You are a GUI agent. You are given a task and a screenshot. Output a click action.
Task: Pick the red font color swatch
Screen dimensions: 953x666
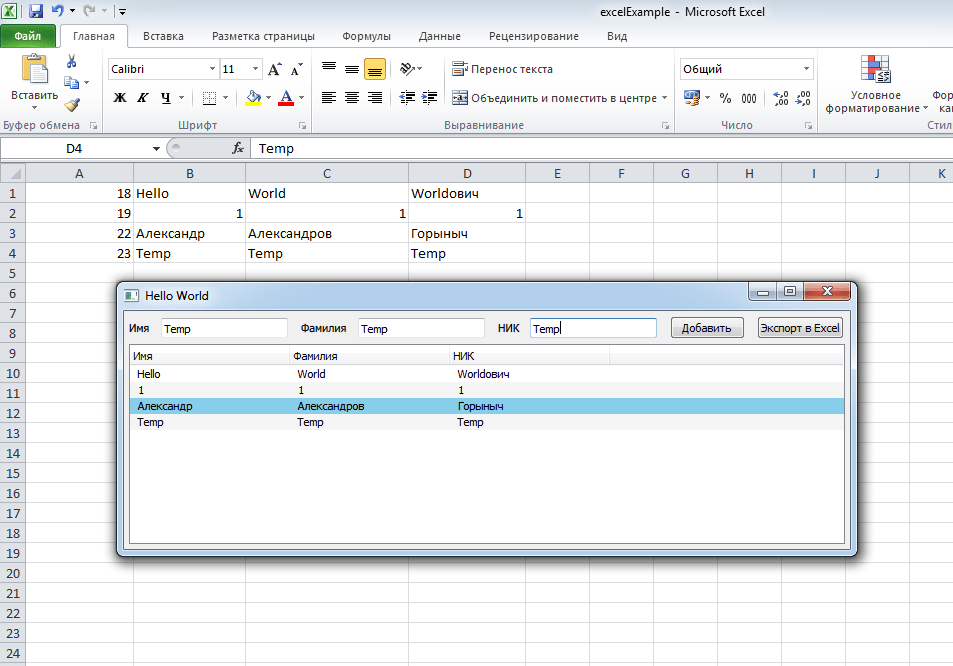(x=285, y=102)
